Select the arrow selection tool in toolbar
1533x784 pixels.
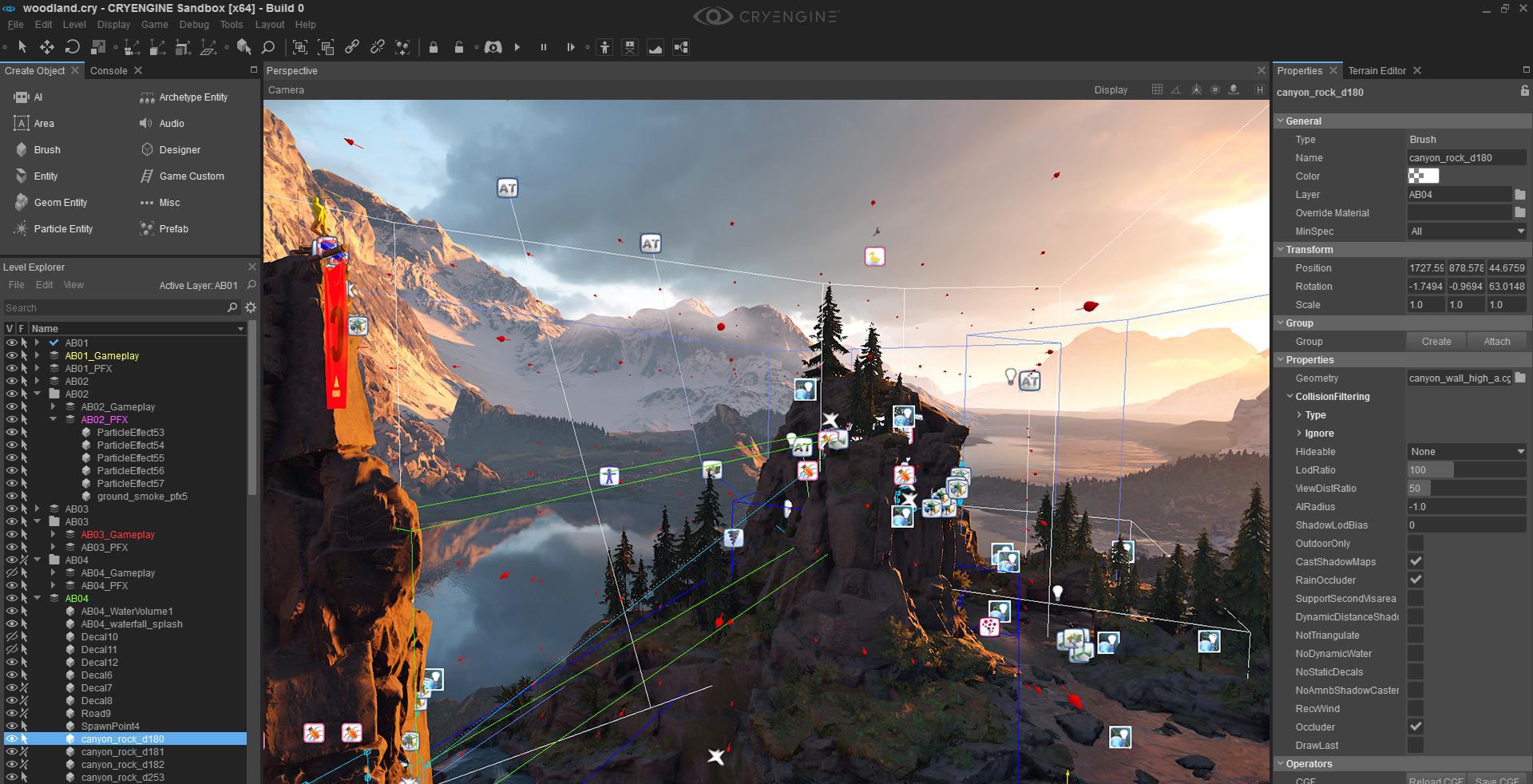22,47
